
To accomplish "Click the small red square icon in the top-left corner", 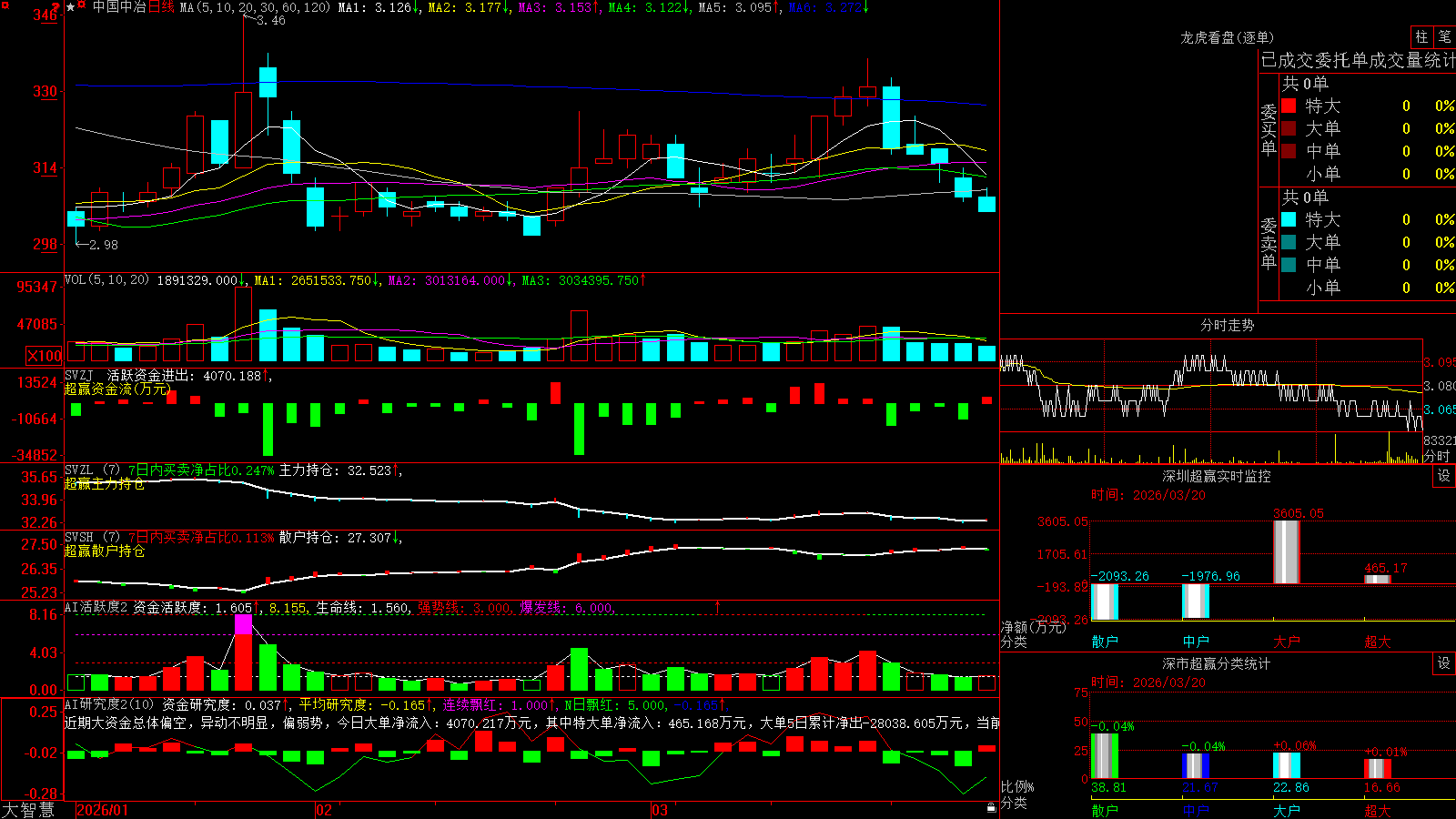I will point(5,5).
